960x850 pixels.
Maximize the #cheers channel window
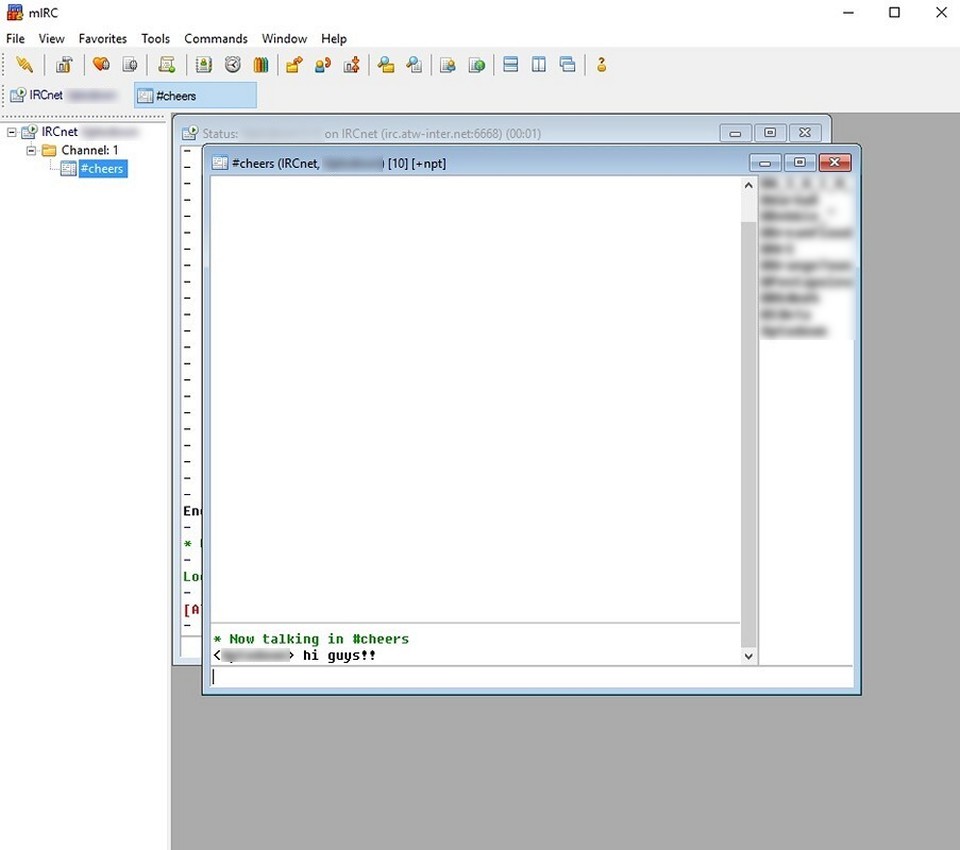tap(800, 162)
